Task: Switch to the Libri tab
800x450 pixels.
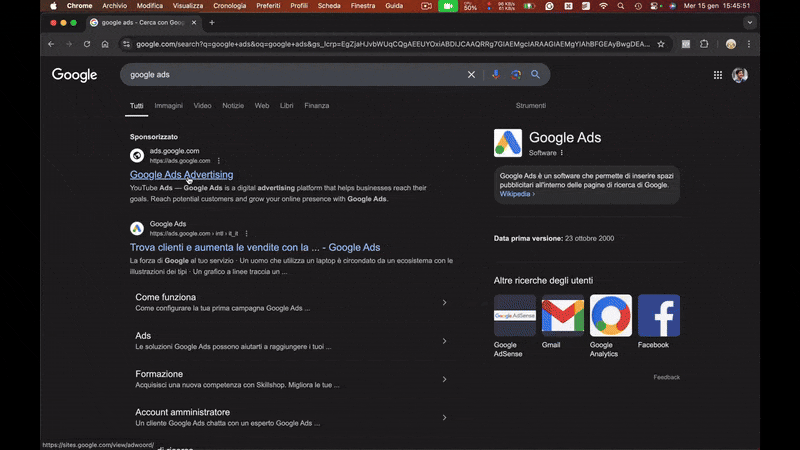Action: click(286, 106)
